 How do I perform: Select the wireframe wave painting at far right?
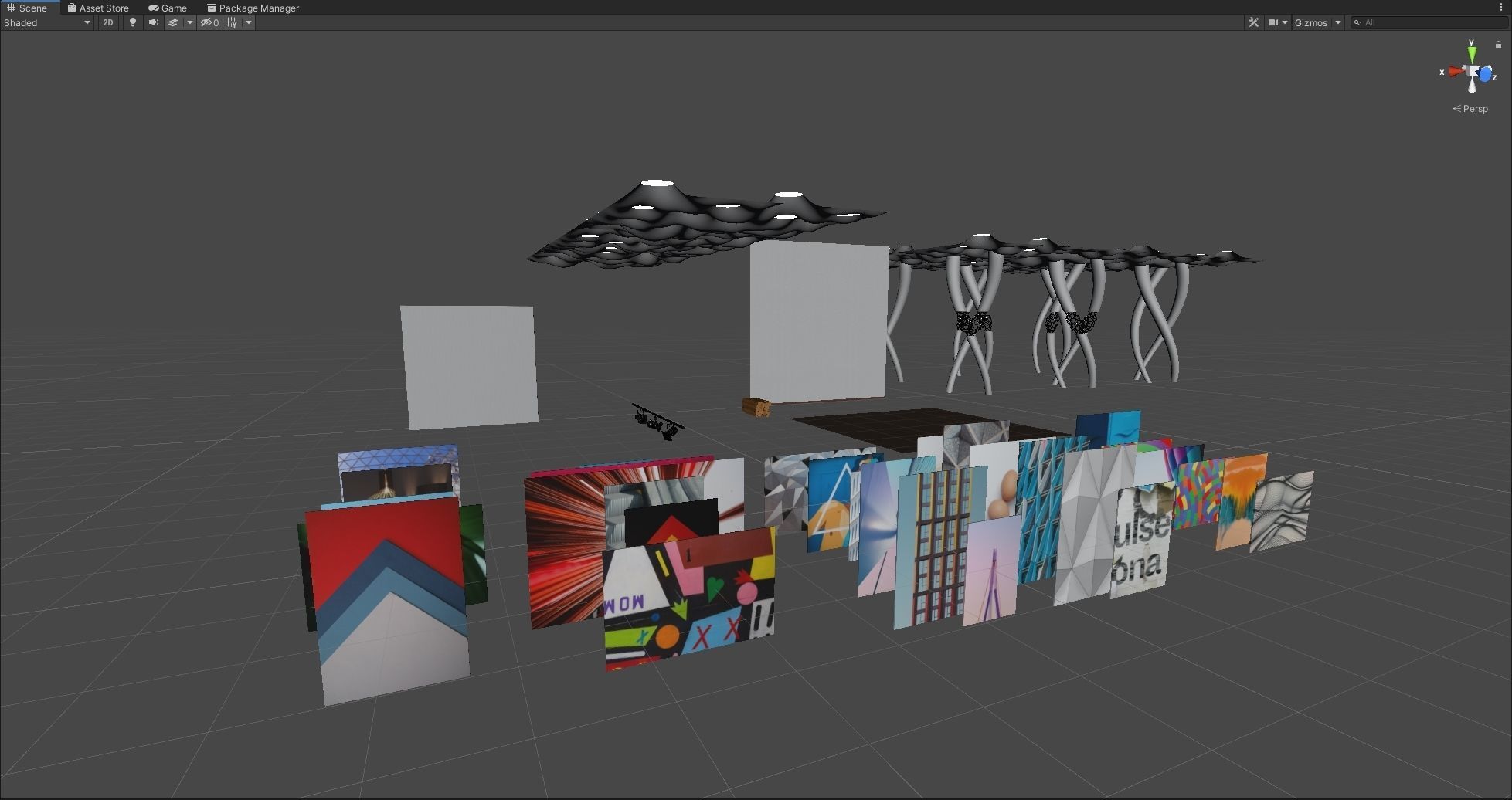coord(1281,511)
